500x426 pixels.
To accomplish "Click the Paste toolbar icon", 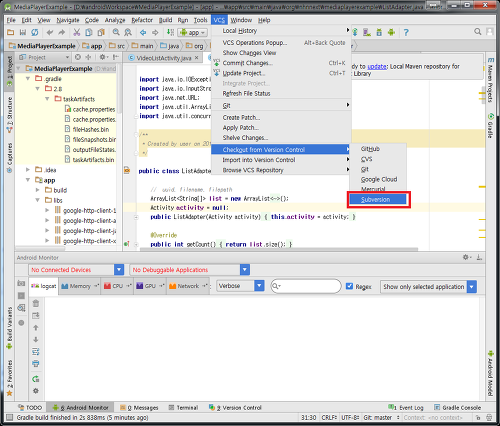I will click(x=101, y=32).
